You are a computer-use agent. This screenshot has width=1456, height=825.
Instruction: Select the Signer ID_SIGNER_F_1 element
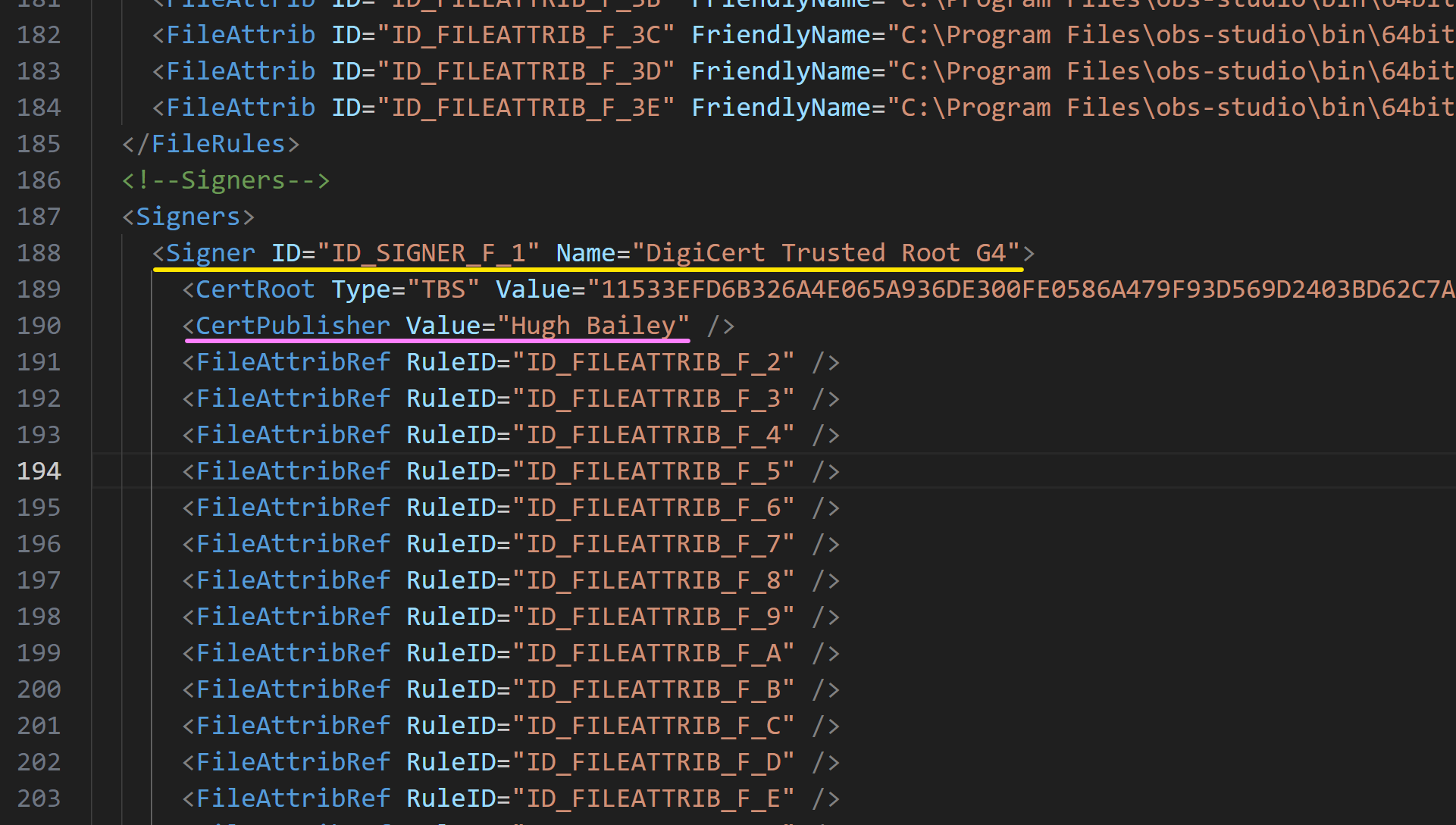590,253
